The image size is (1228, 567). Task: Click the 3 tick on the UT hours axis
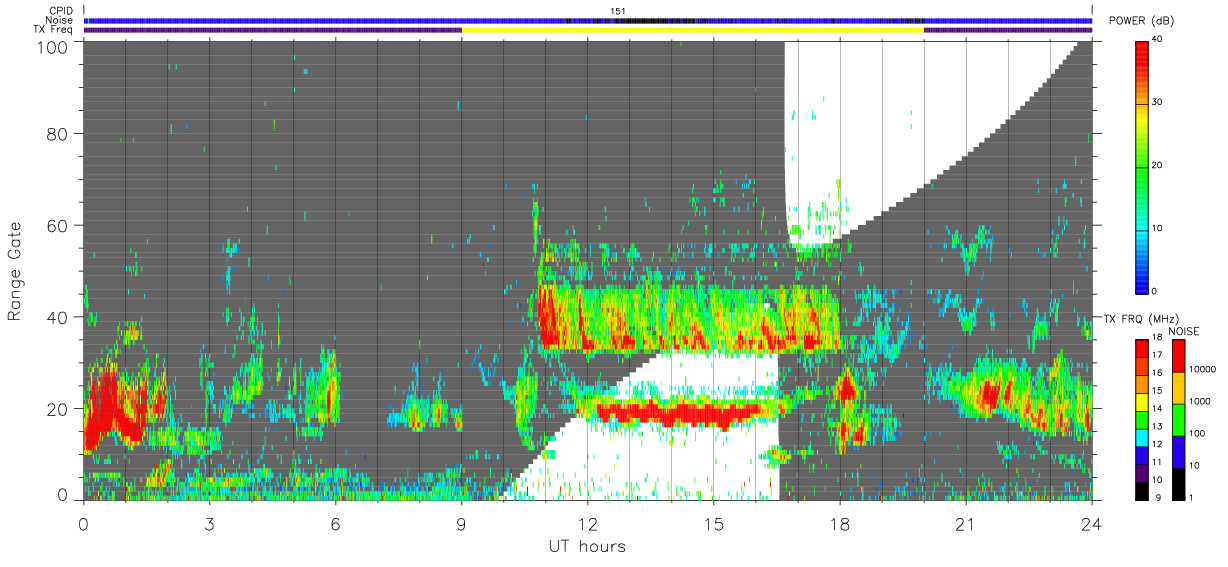point(209,523)
